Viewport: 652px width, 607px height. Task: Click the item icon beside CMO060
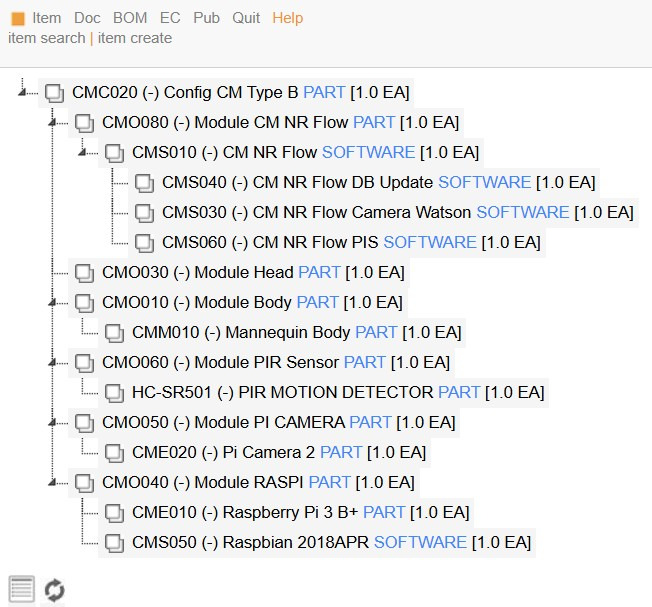(x=84, y=363)
